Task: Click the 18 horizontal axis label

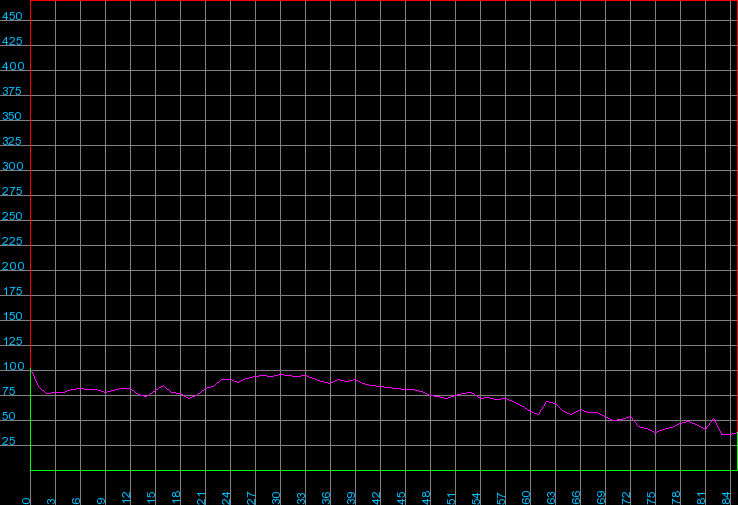Action: tap(176, 498)
